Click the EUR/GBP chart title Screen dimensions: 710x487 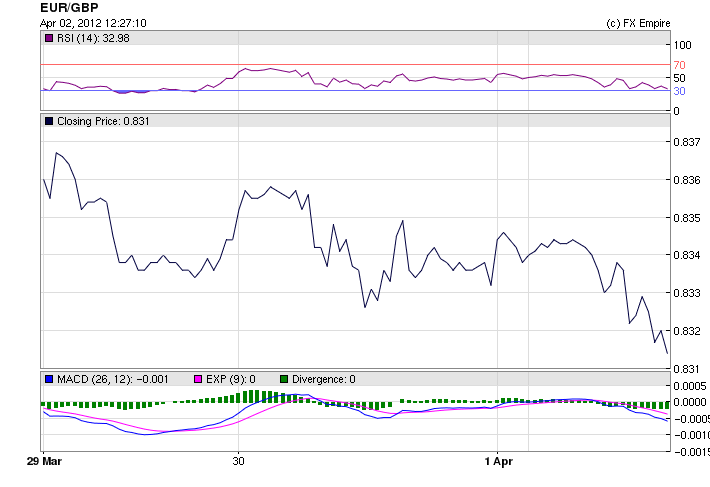point(69,8)
